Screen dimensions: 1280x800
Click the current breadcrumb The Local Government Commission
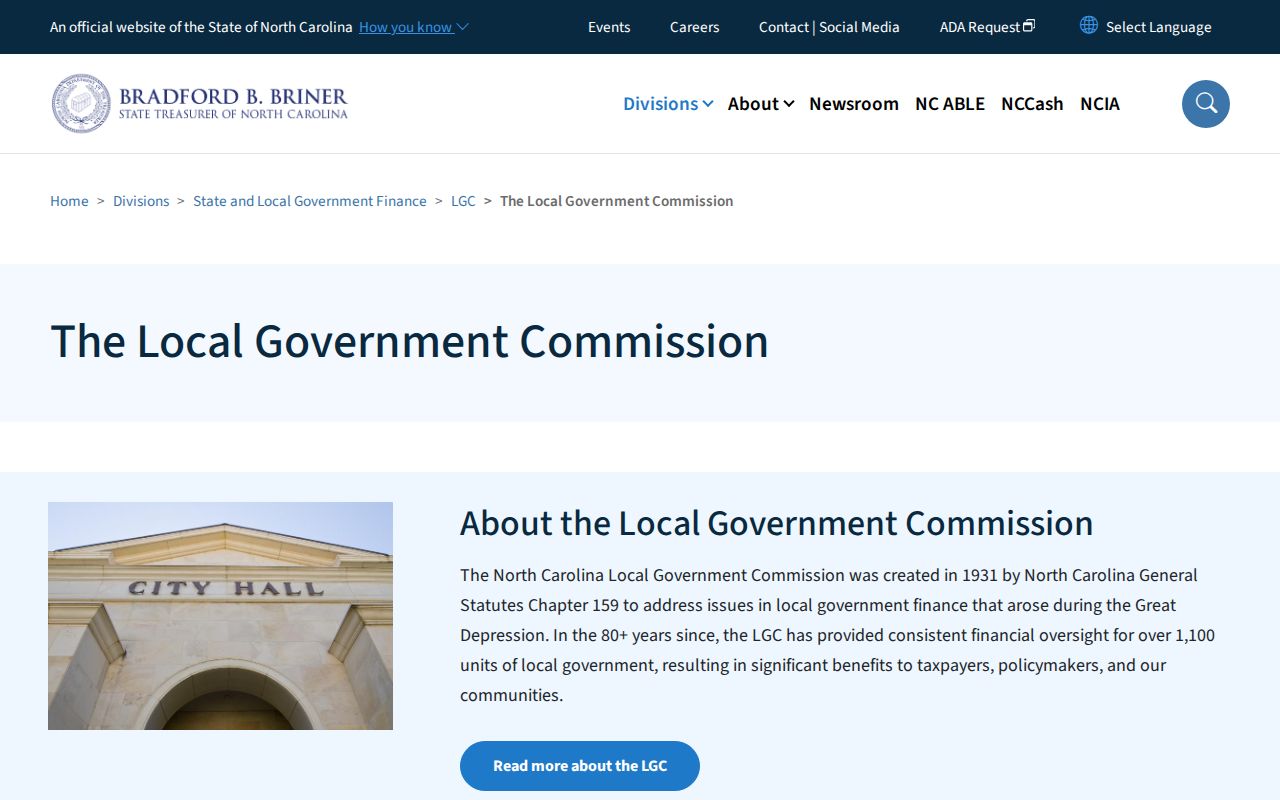[x=617, y=201]
